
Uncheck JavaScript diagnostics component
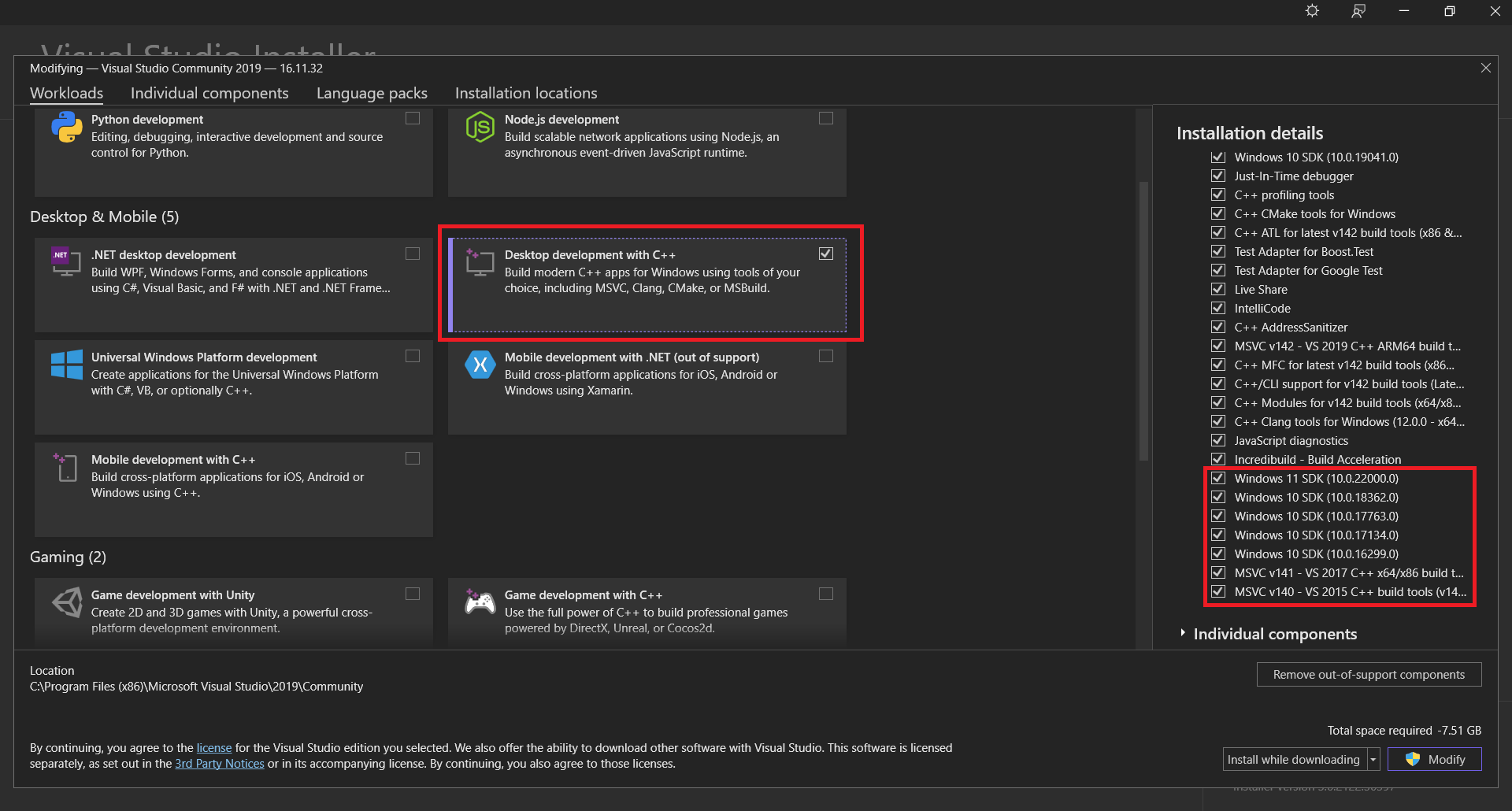1218,440
